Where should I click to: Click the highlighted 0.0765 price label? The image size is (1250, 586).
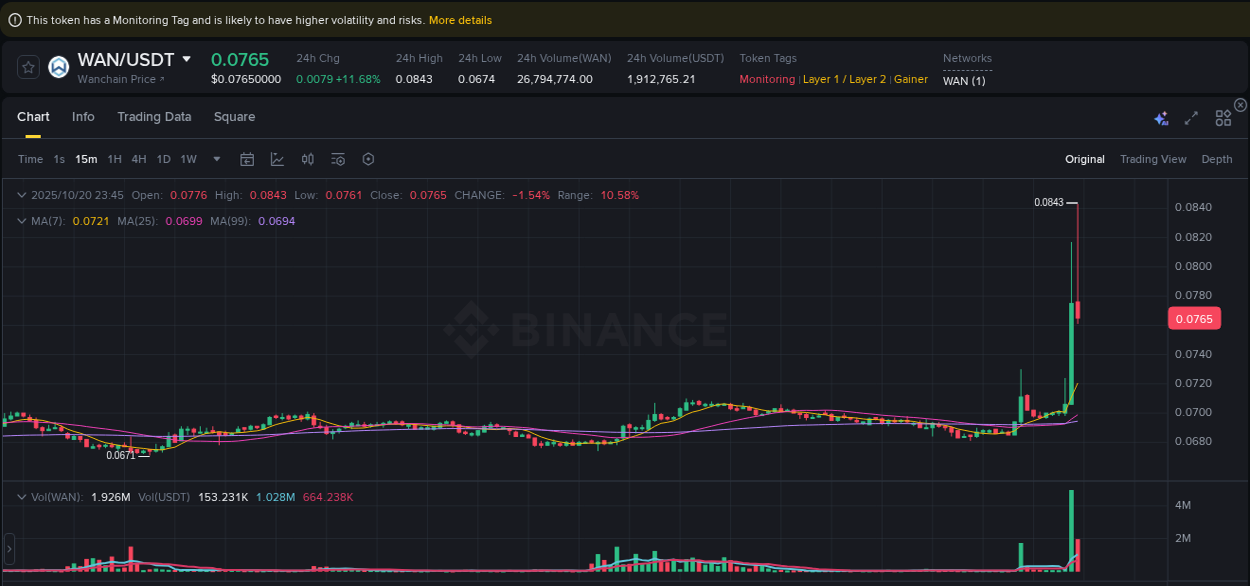point(1194,318)
